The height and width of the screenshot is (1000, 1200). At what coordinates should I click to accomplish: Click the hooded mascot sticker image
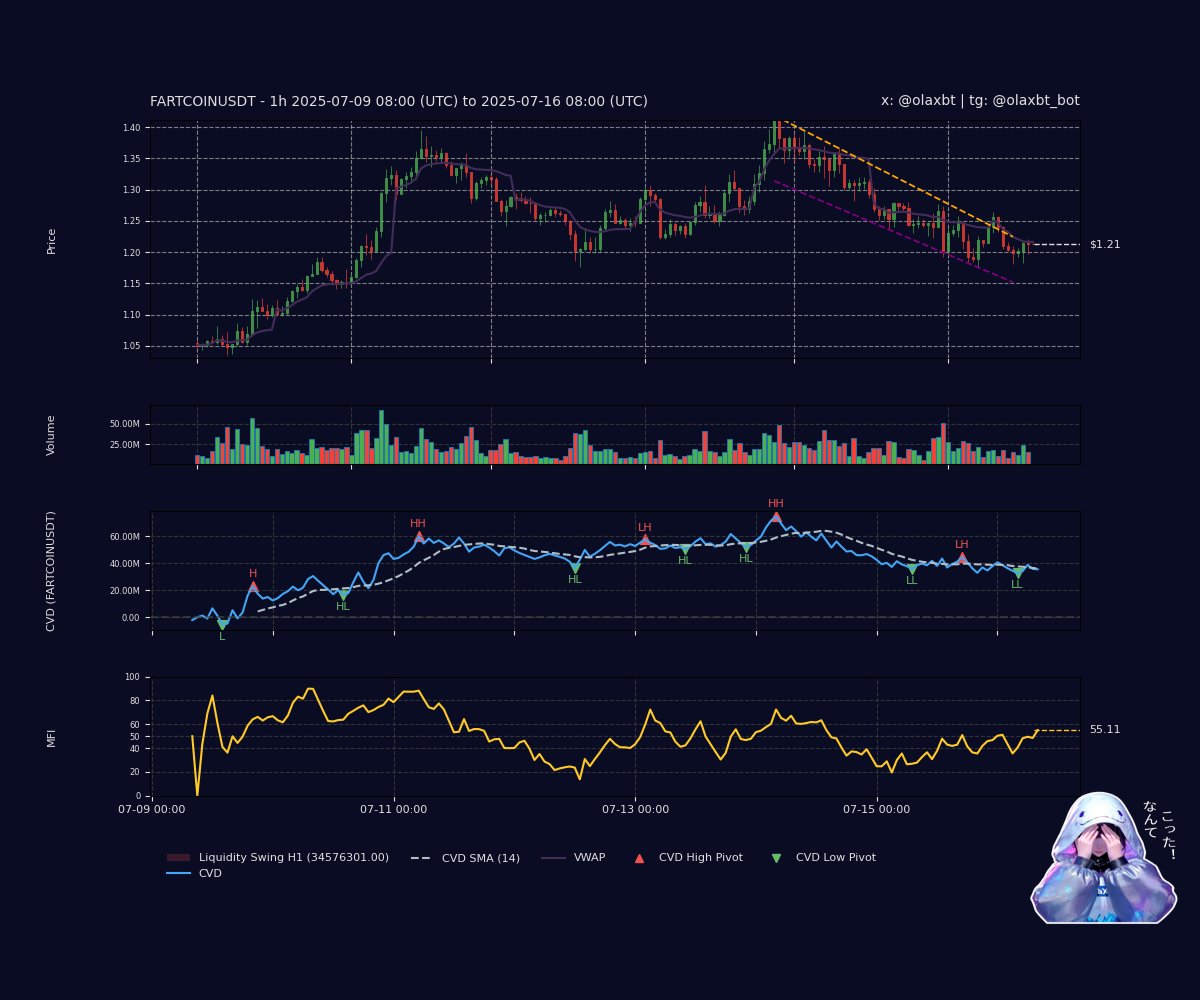(x=1103, y=858)
